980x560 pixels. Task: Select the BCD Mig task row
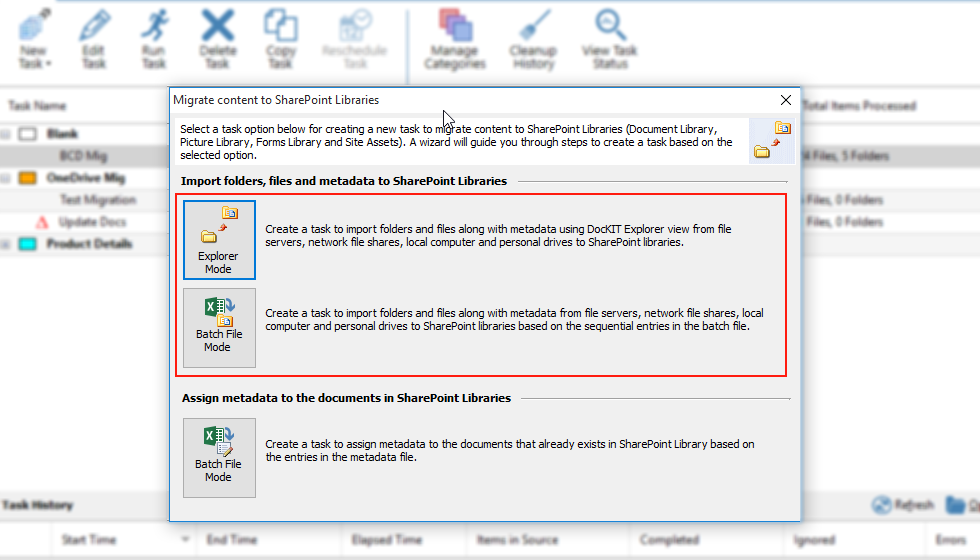84,156
